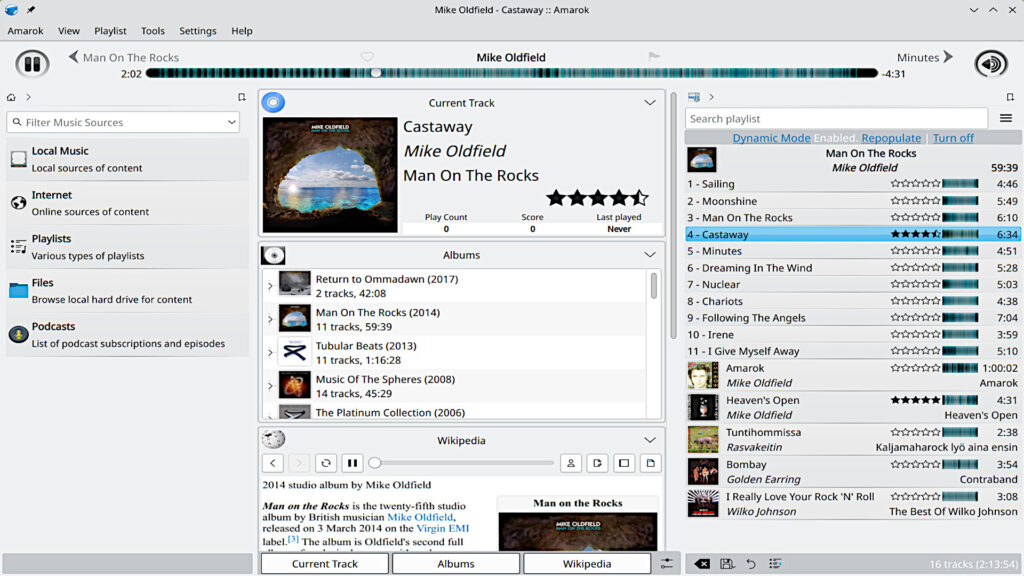Open the volume control speaker icon

pyautogui.click(x=991, y=64)
